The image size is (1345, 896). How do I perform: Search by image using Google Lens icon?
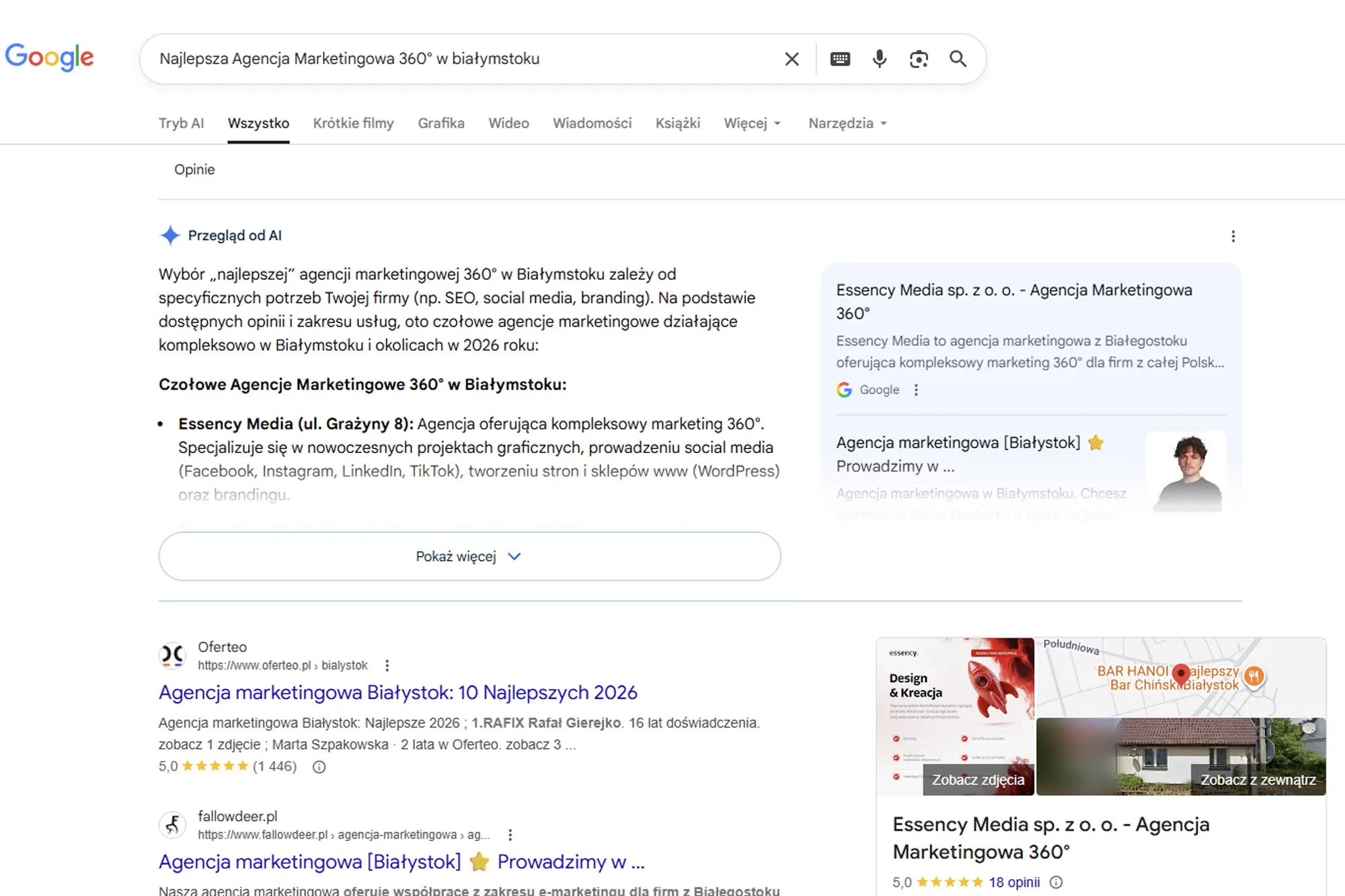click(919, 58)
